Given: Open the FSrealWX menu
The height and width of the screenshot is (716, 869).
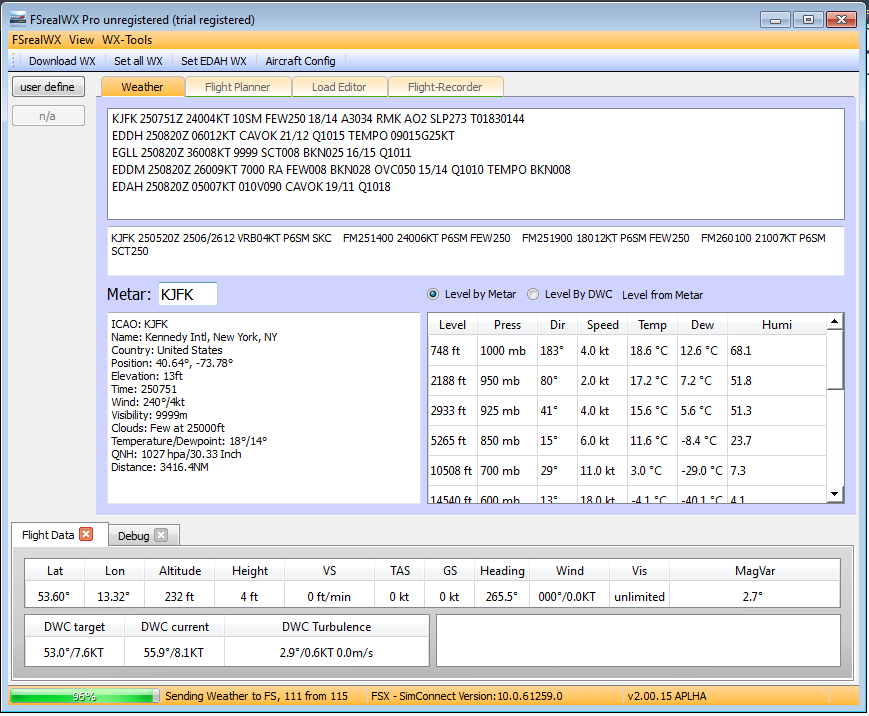Looking at the screenshot, I should click(x=36, y=40).
